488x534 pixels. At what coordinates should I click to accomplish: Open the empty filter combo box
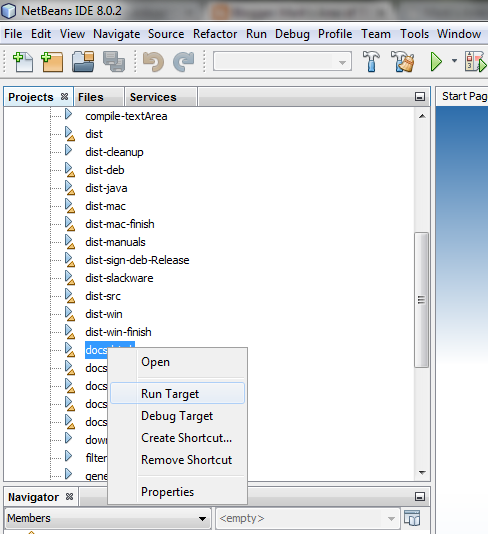click(308, 518)
